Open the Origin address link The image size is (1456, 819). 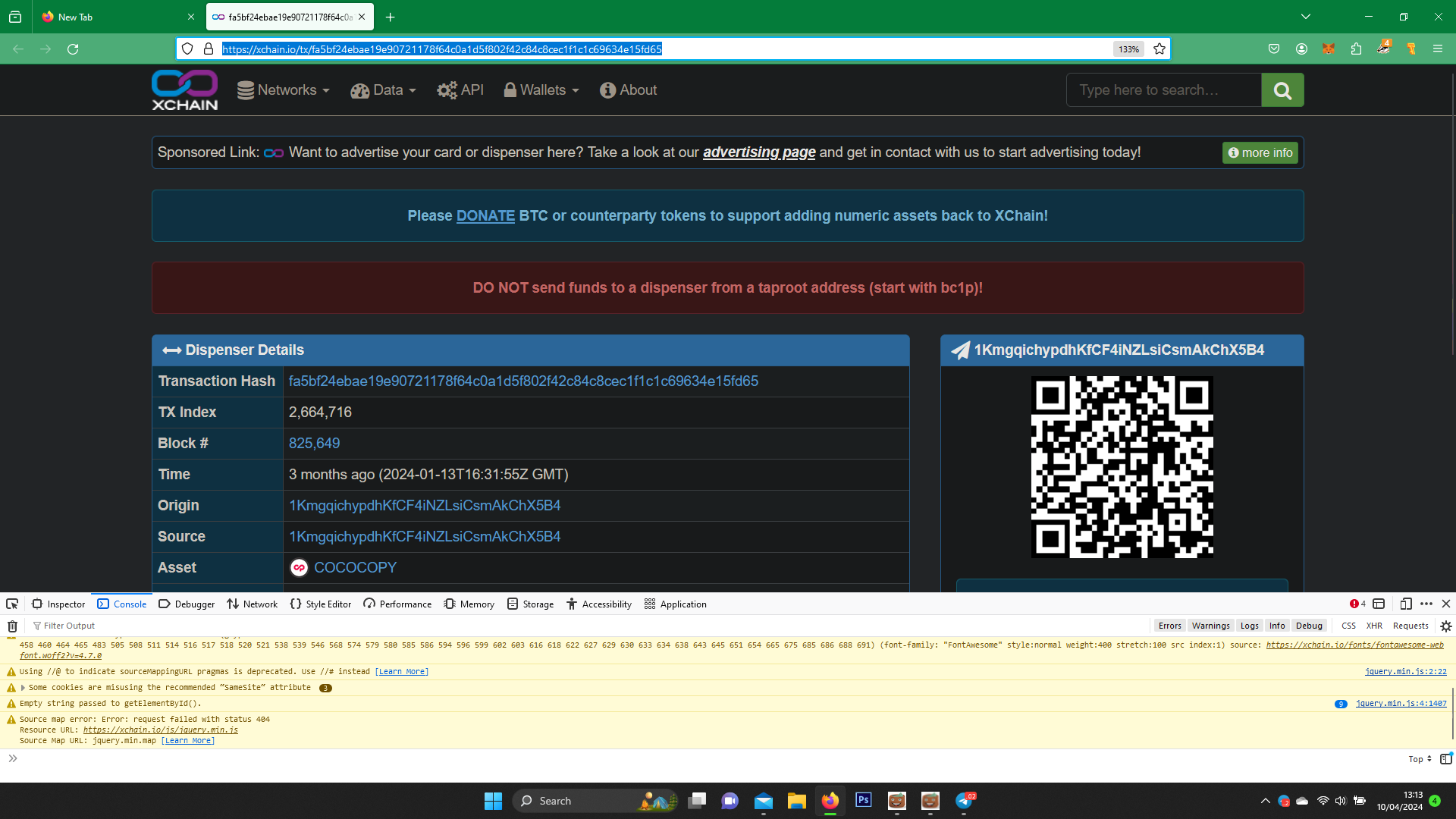tap(425, 505)
